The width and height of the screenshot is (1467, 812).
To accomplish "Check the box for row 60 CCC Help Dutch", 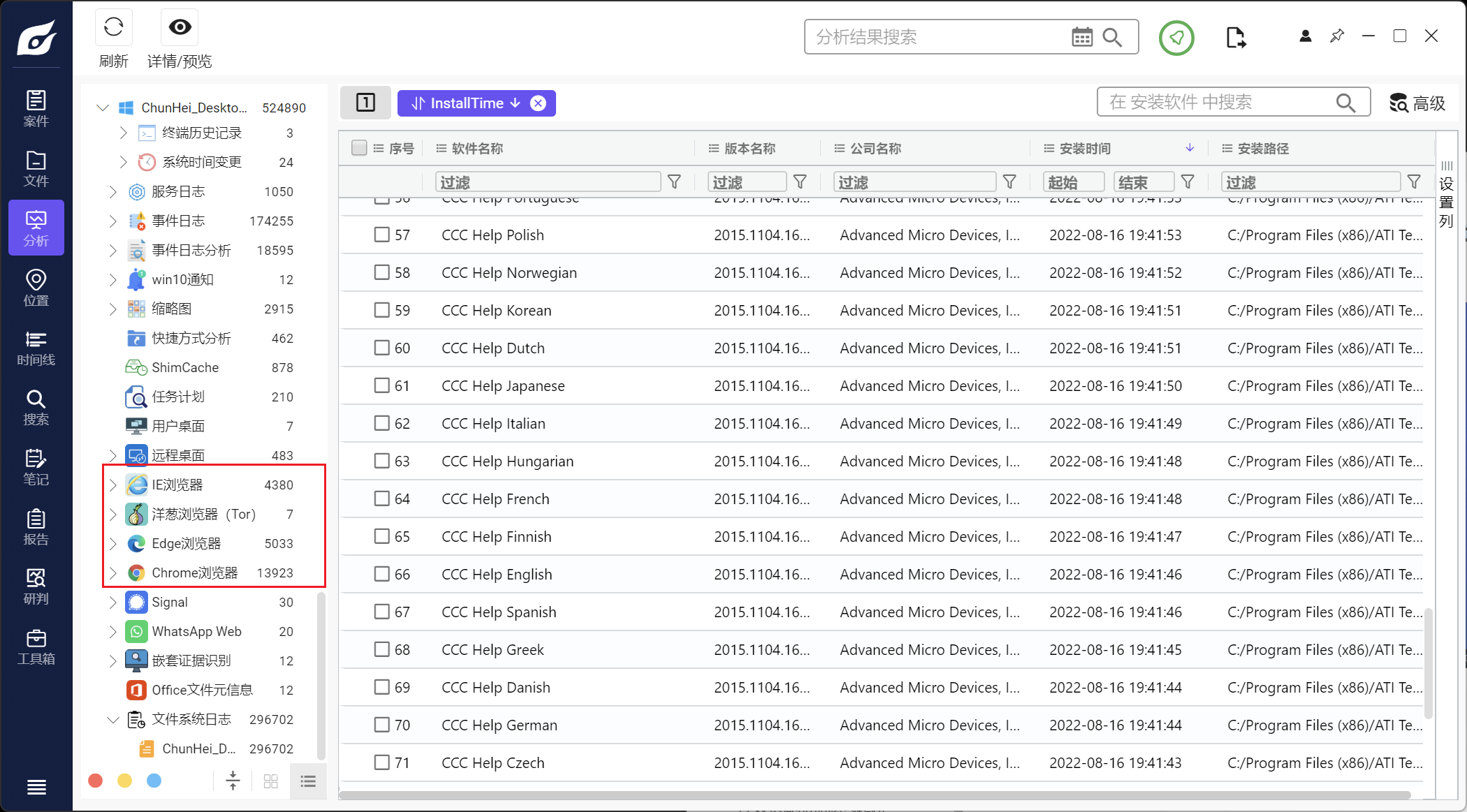I will pos(381,348).
